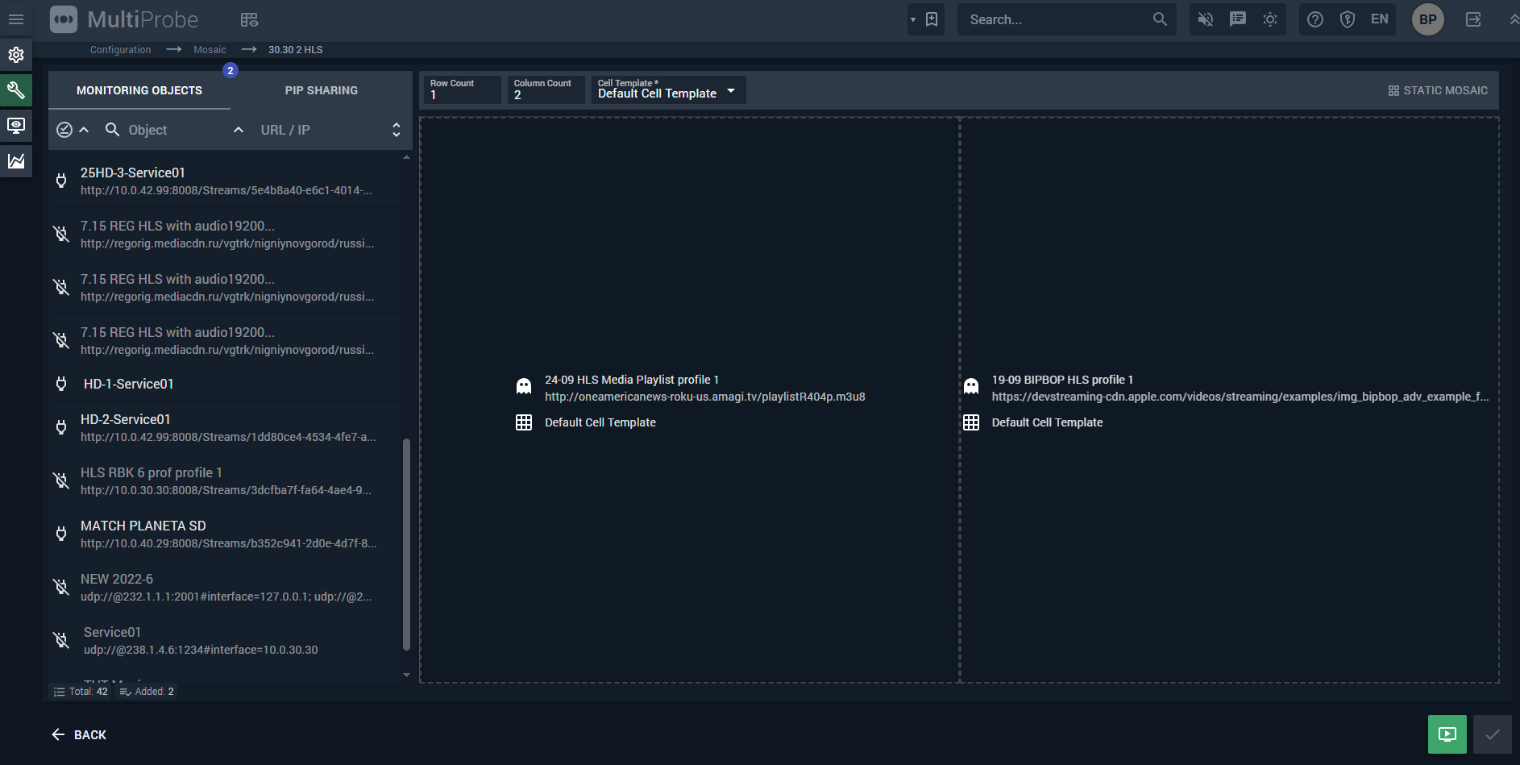Switch to the PIP Sharing tab

pos(321,90)
